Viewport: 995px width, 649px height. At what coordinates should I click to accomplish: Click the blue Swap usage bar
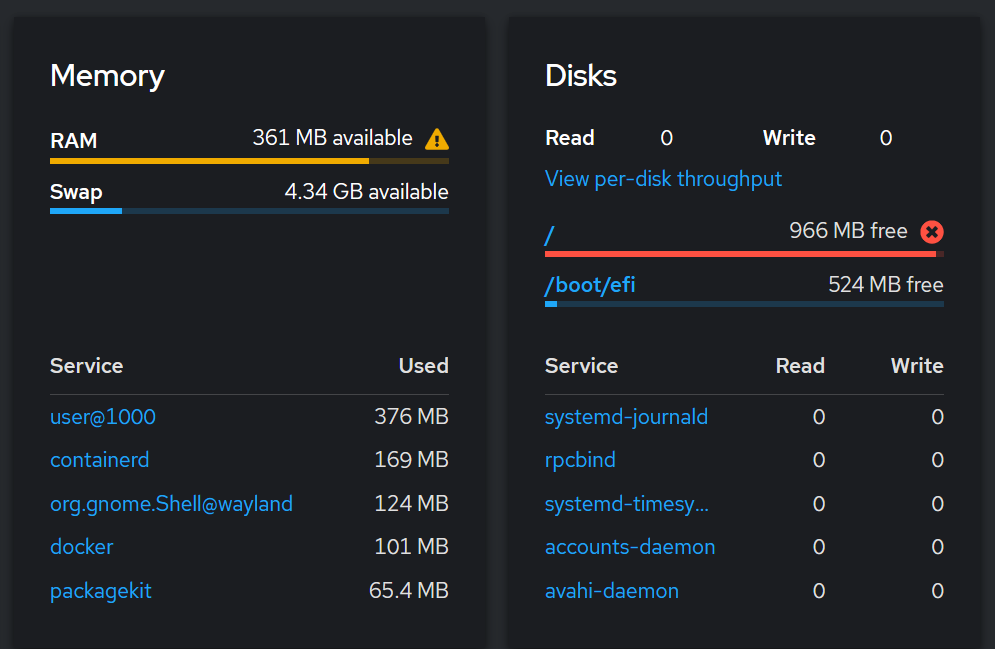point(249,211)
